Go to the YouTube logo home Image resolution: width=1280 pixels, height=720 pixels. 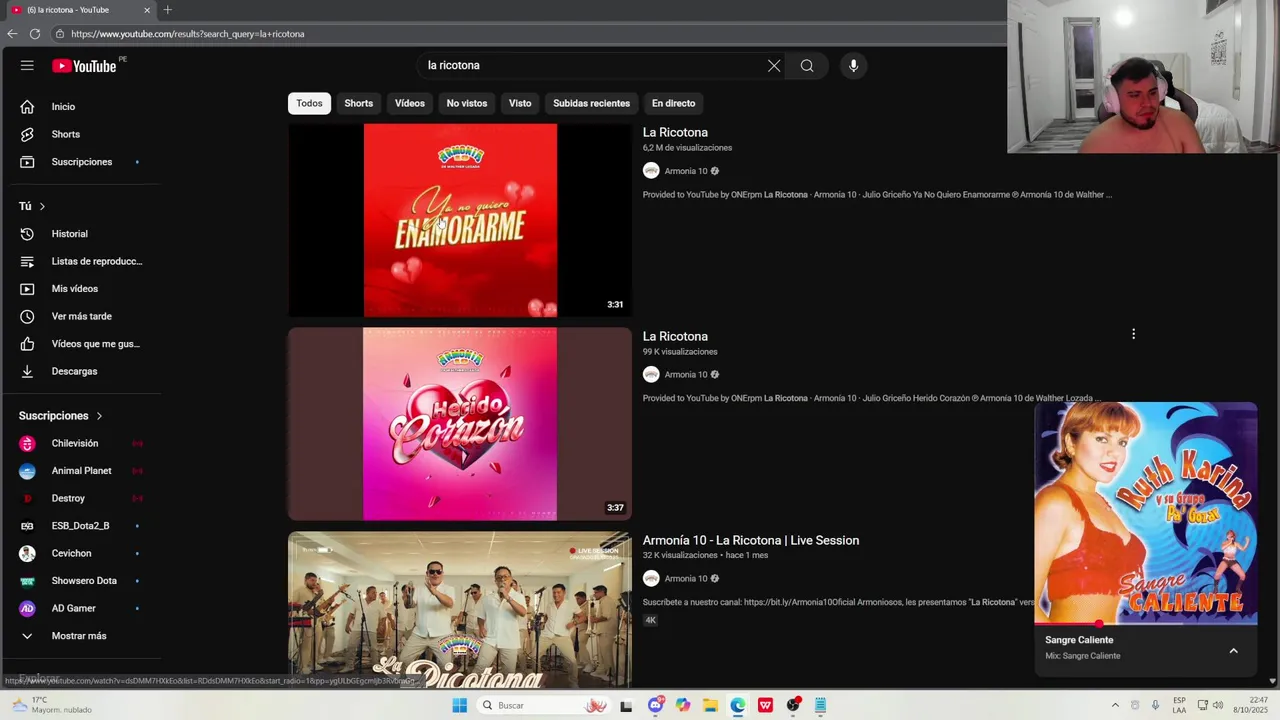click(85, 66)
